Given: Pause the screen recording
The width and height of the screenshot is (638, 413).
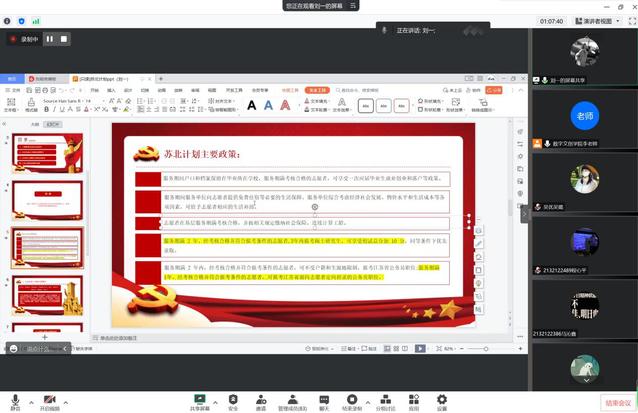Looking at the screenshot, I should click(x=49, y=39).
